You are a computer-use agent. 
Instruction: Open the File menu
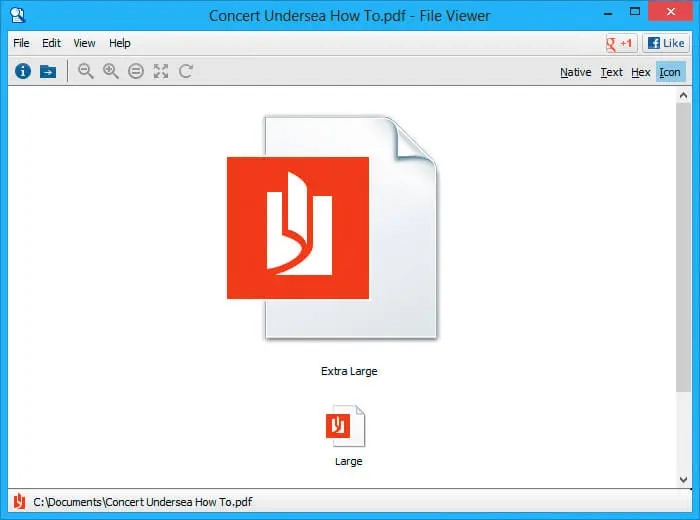[x=21, y=43]
